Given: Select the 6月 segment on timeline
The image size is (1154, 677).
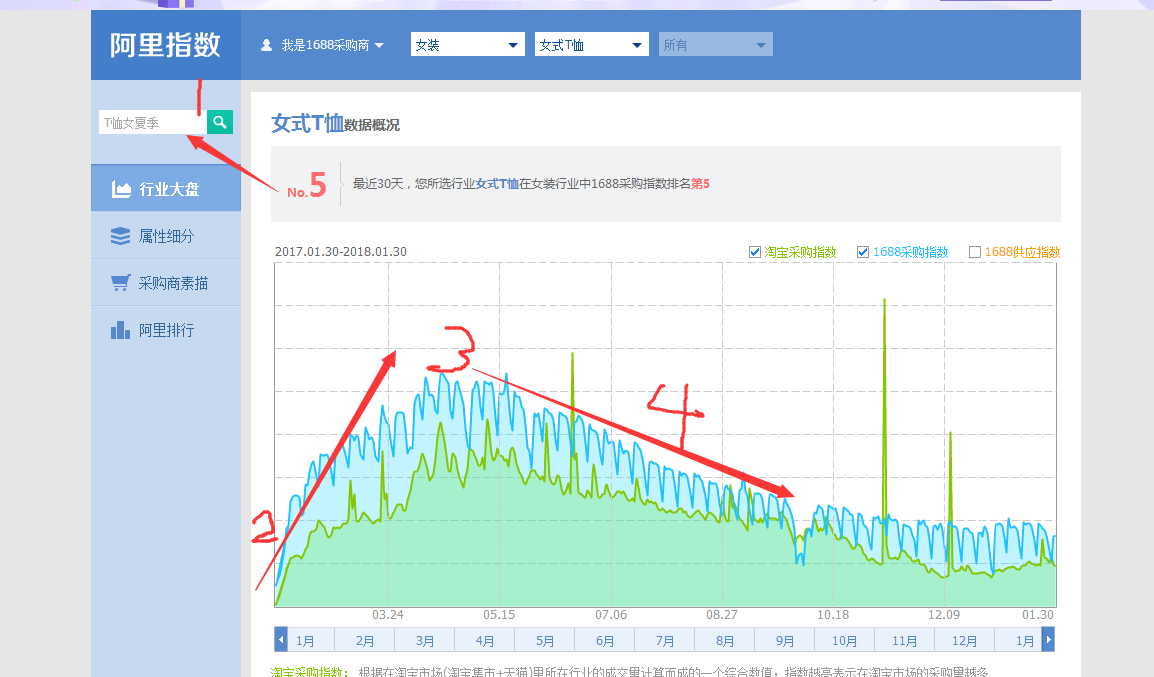Looking at the screenshot, I should 605,640.
